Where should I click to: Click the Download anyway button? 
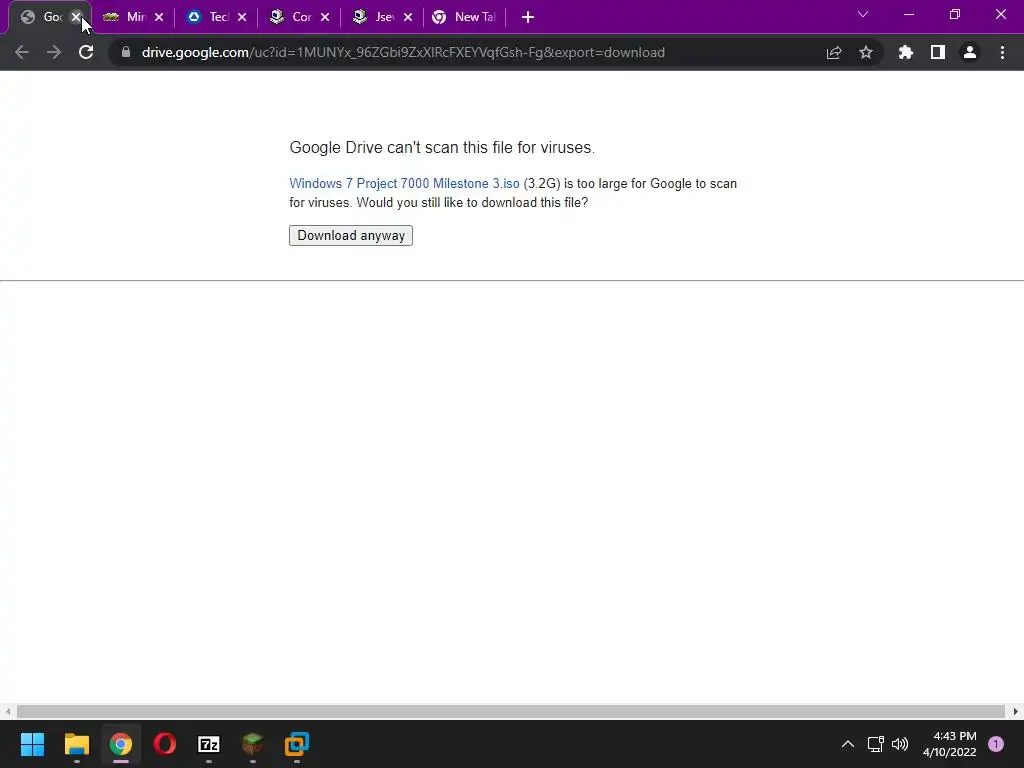coord(351,235)
